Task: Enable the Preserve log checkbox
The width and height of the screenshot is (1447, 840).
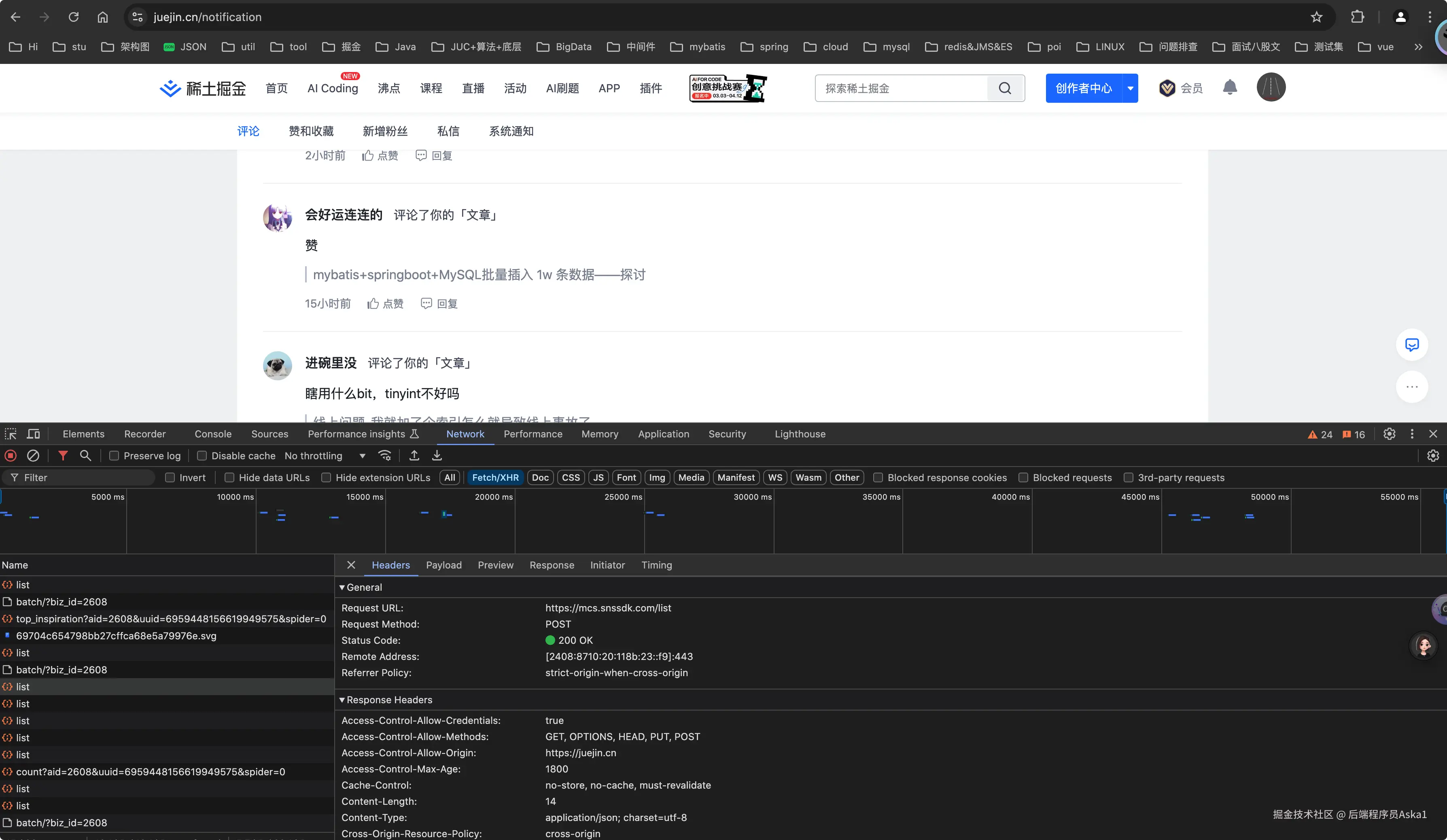Action: 114,456
